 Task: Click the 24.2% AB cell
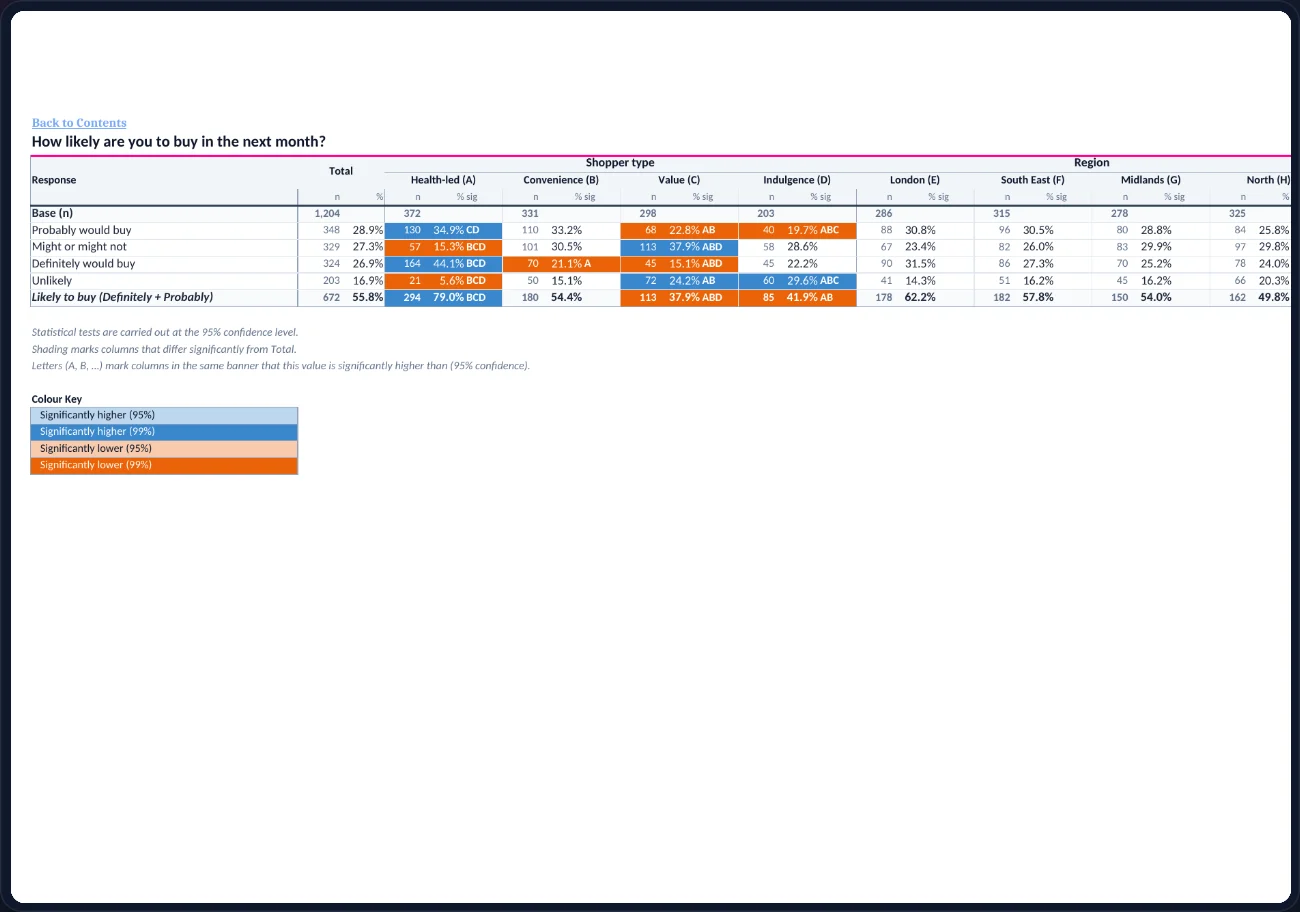[x=692, y=281]
